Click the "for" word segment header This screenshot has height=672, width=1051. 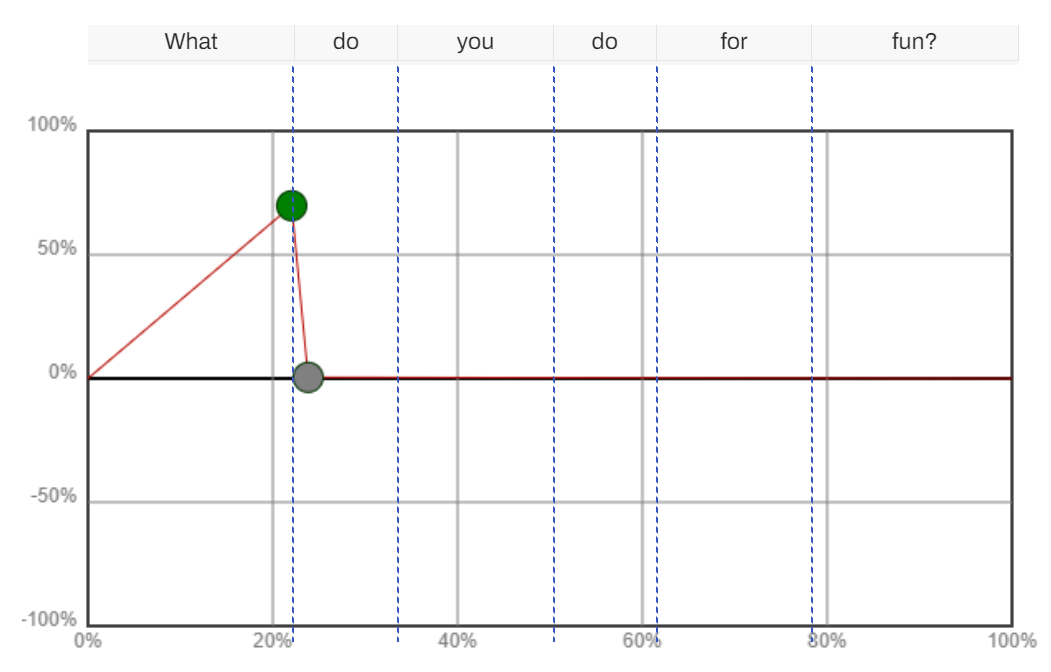click(x=734, y=42)
